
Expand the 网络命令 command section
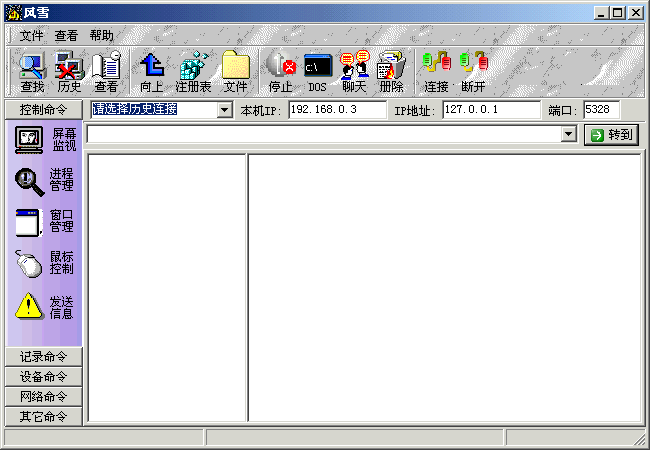coord(43,397)
